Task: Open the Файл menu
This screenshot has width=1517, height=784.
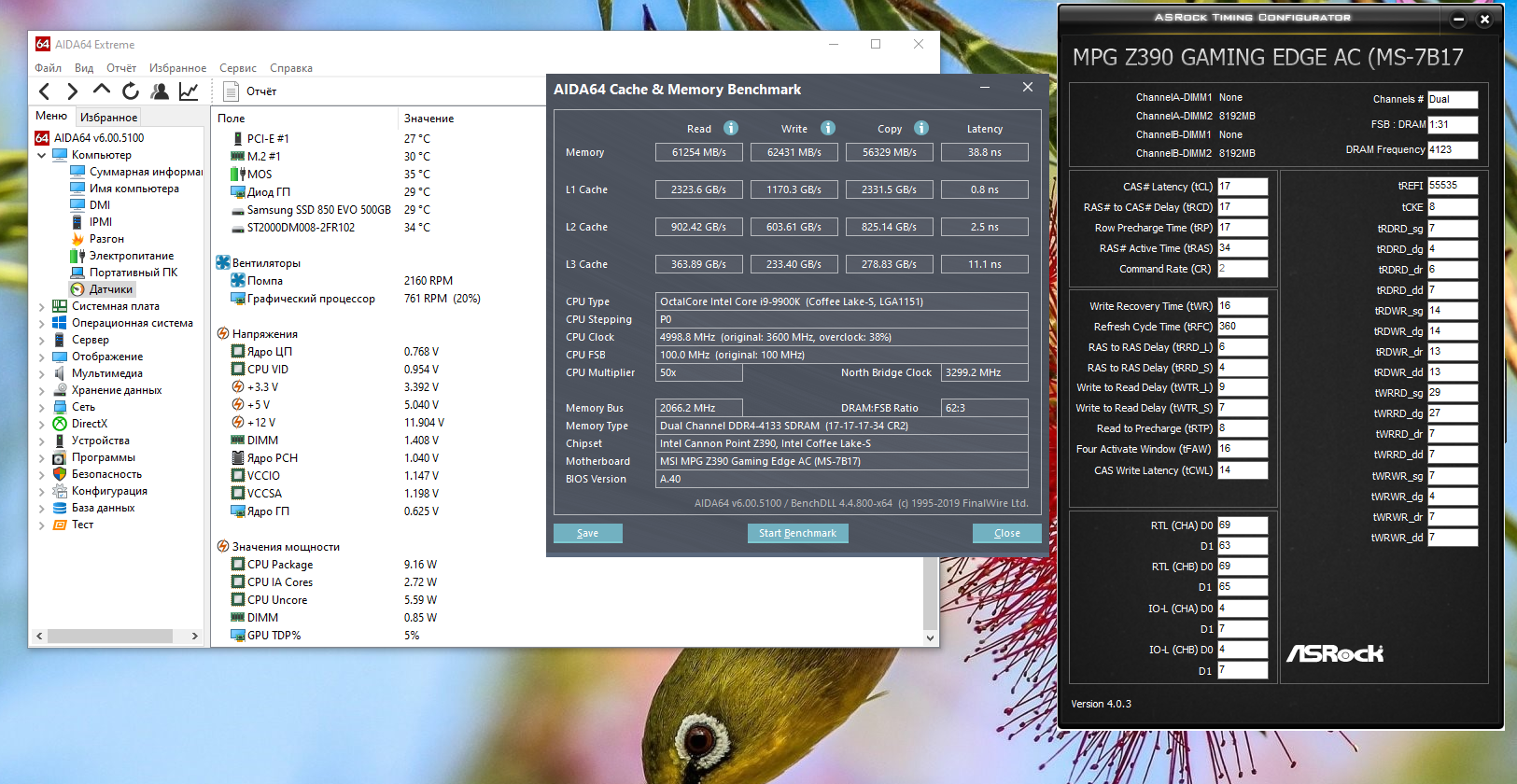Action: 49,68
